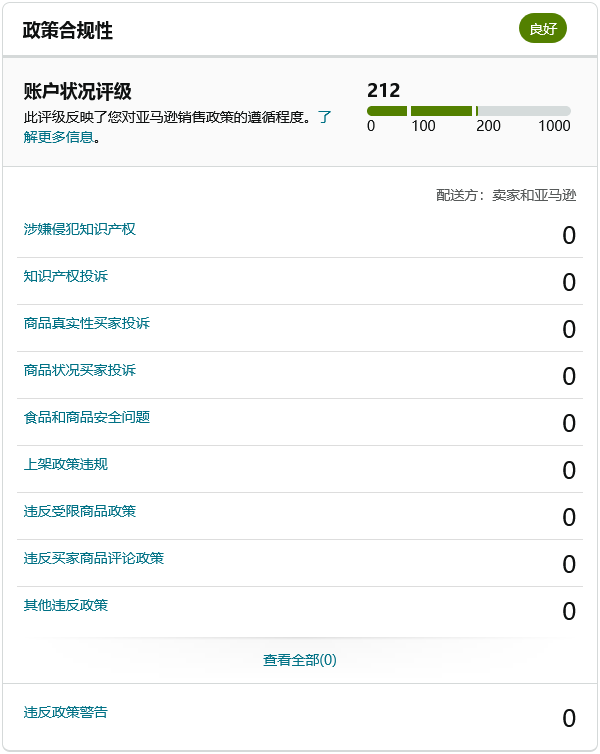Click the count for 涉嫌侵犯知识产权
Viewport: 600px width, 754px height.
pos(569,236)
